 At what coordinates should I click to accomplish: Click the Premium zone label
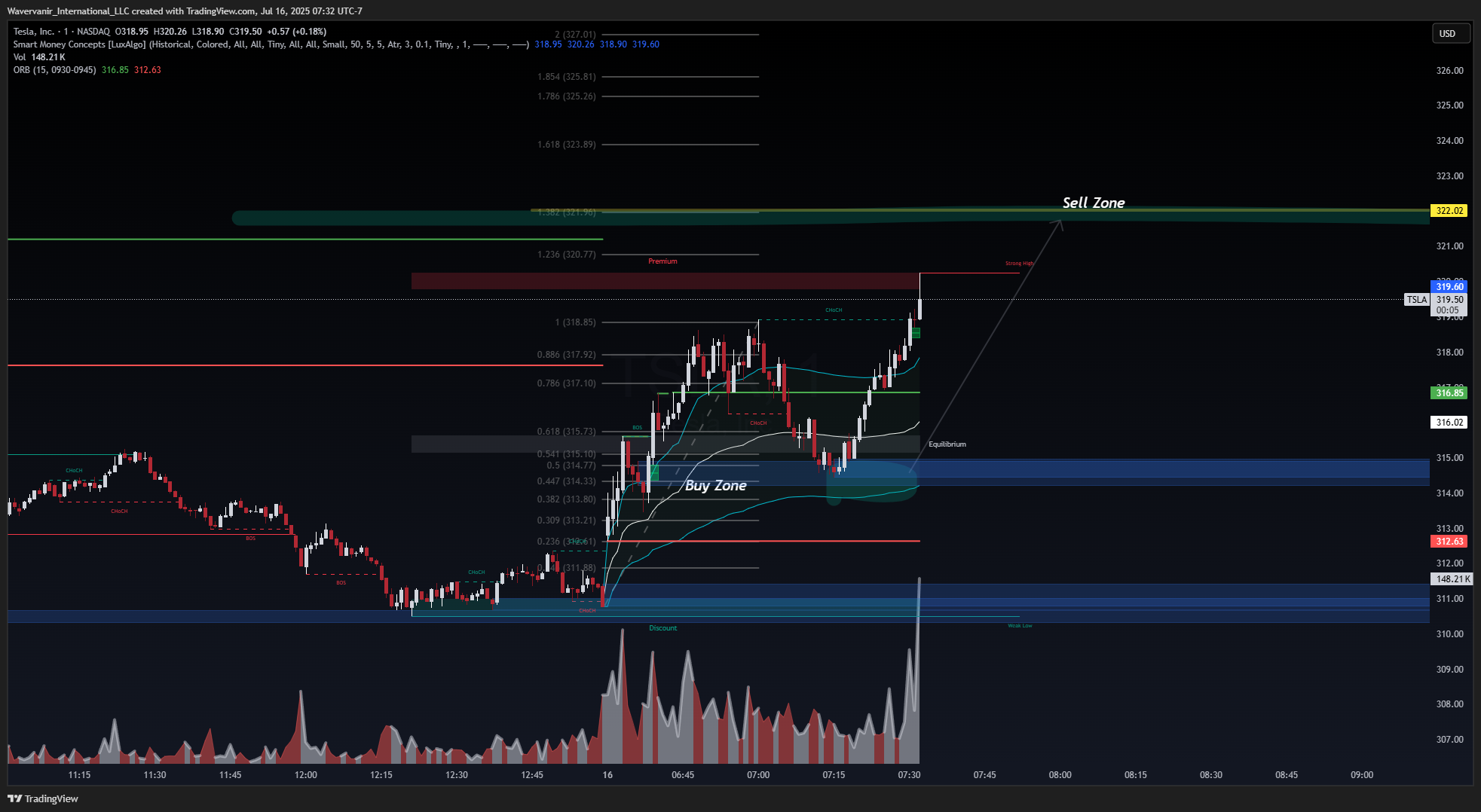click(x=662, y=261)
